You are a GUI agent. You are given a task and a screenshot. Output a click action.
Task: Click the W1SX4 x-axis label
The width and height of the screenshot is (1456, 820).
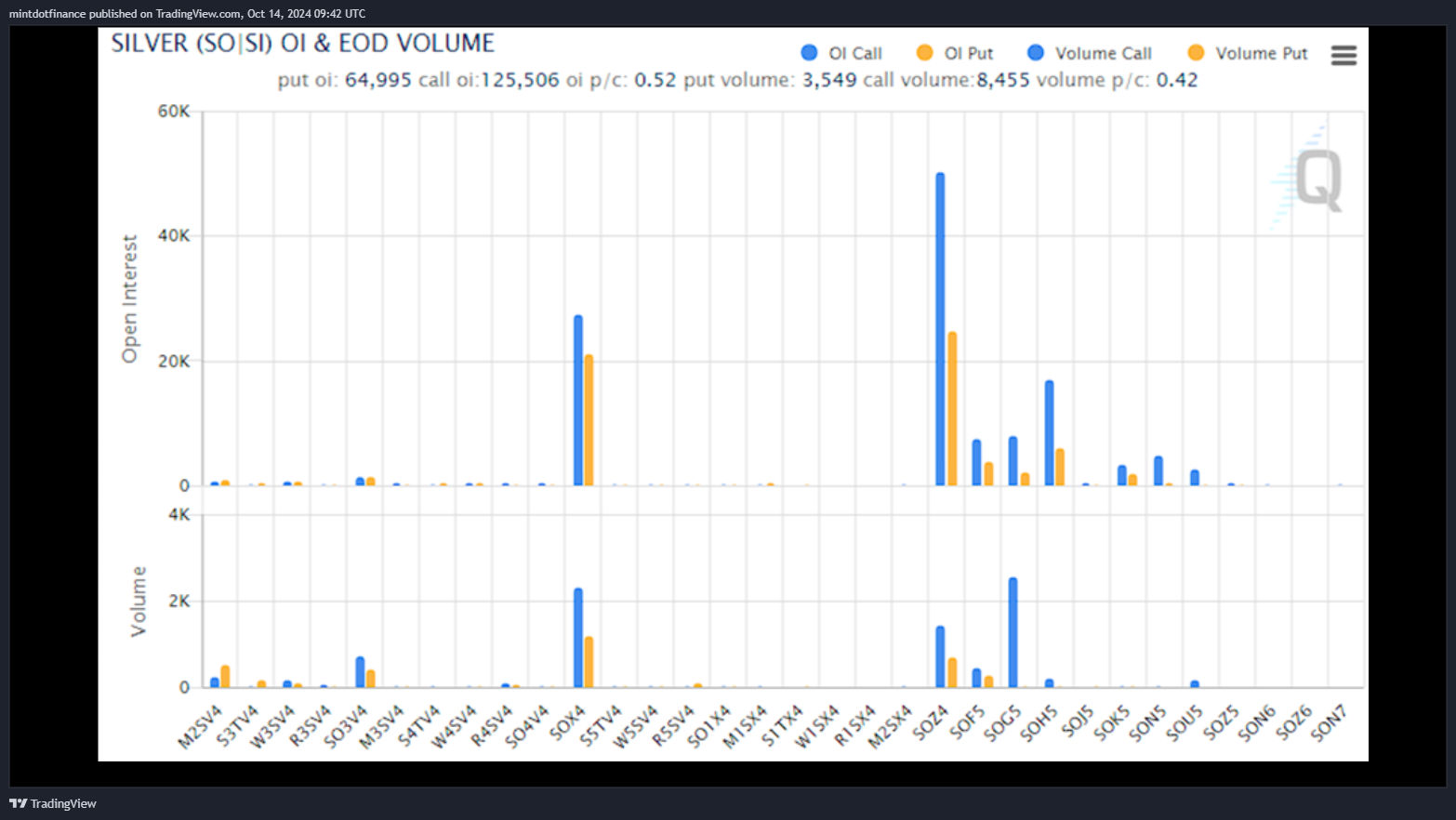pos(817,726)
